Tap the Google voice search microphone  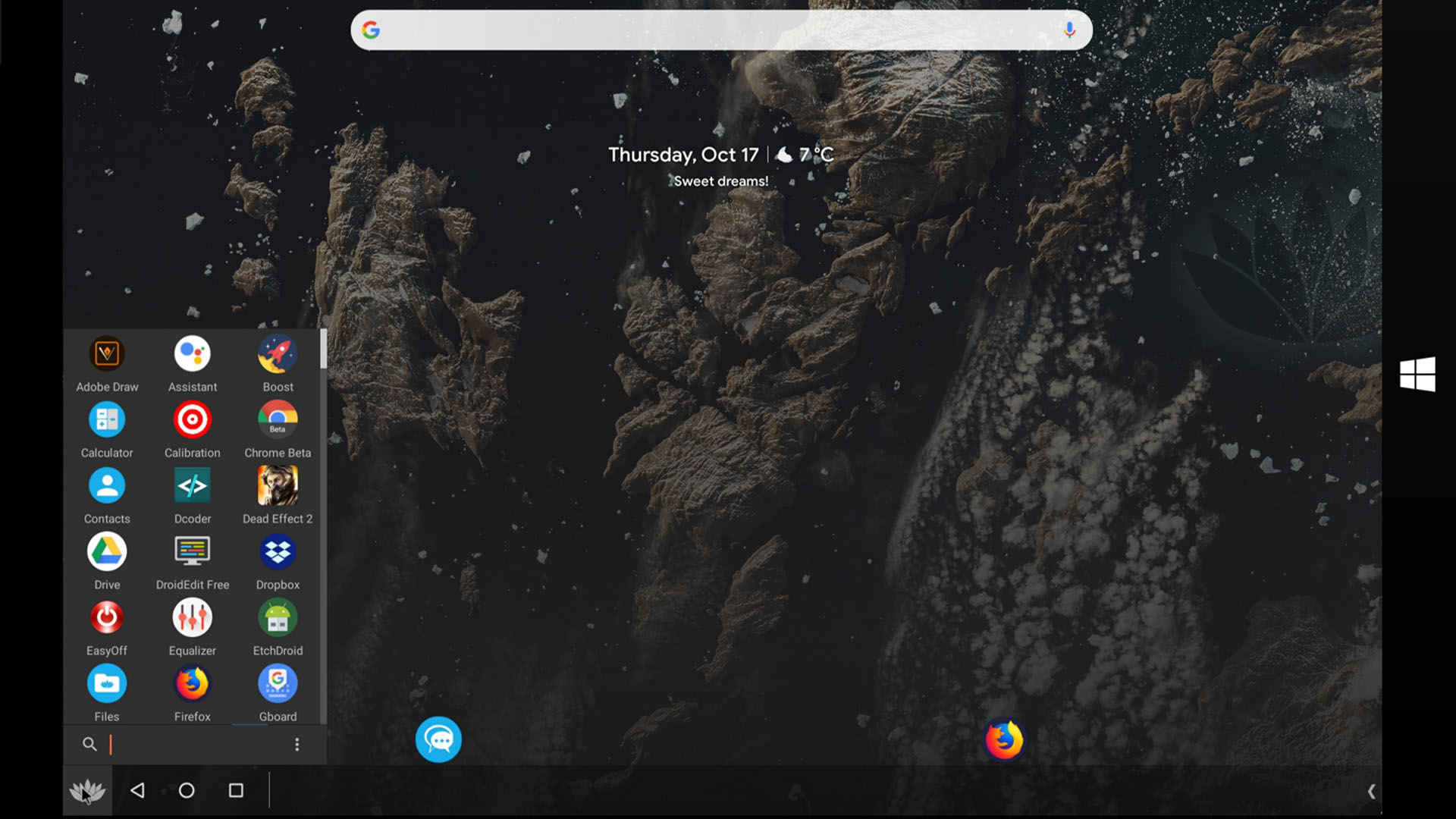pyautogui.click(x=1067, y=29)
